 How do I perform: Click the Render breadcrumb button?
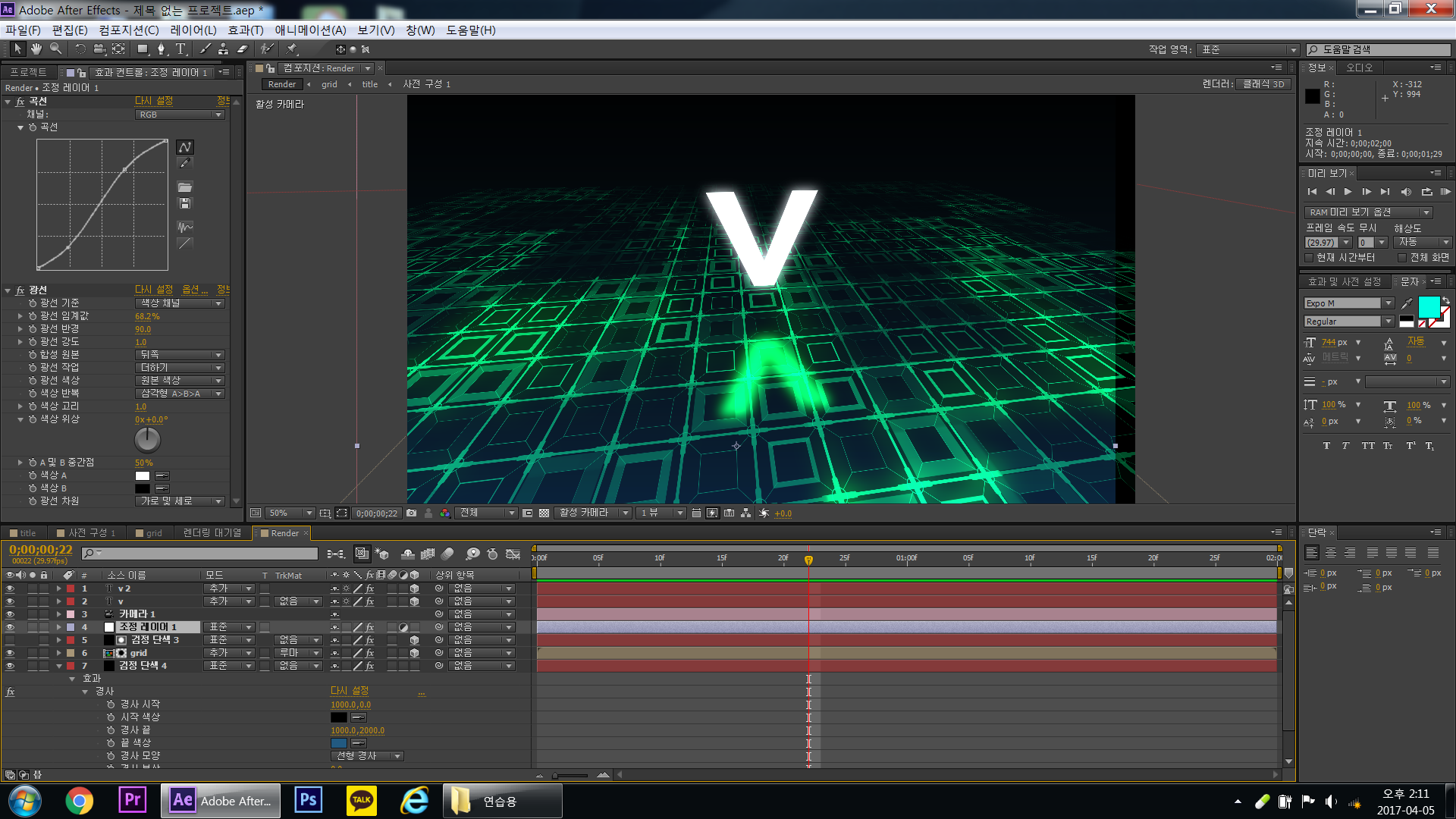pyautogui.click(x=282, y=84)
